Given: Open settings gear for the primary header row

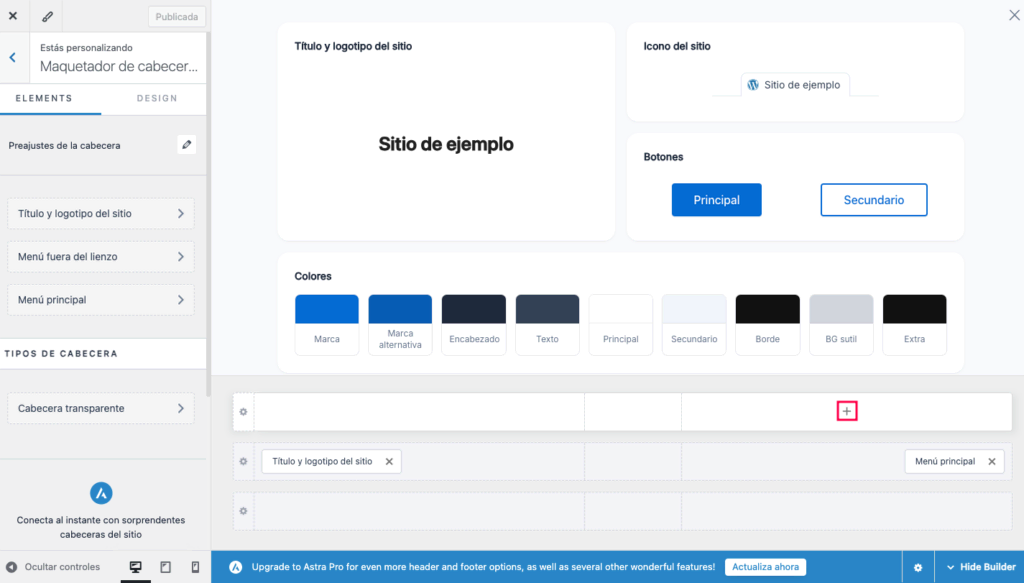Looking at the screenshot, I should pyautogui.click(x=243, y=462).
